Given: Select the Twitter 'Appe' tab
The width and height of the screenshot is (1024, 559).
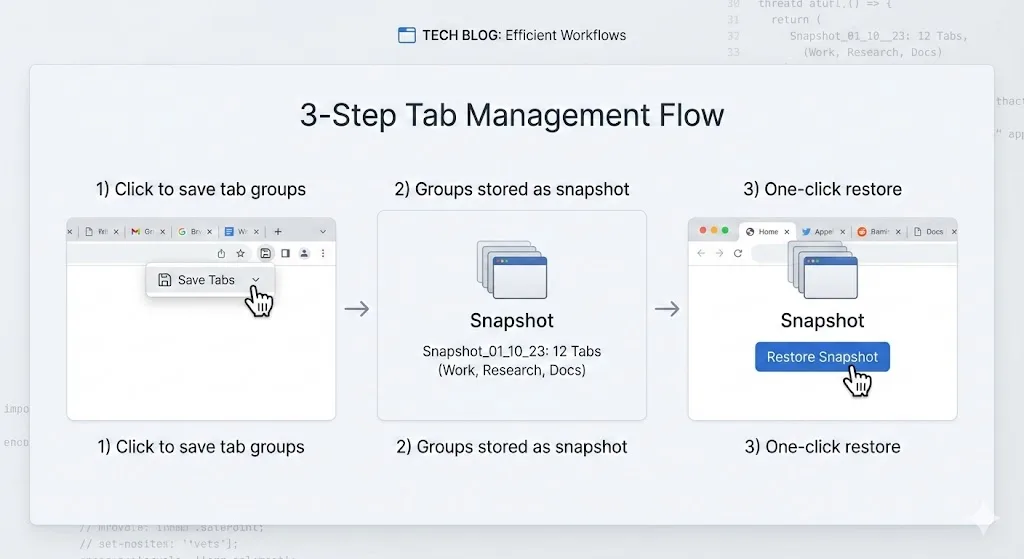Looking at the screenshot, I should click(x=823, y=232).
